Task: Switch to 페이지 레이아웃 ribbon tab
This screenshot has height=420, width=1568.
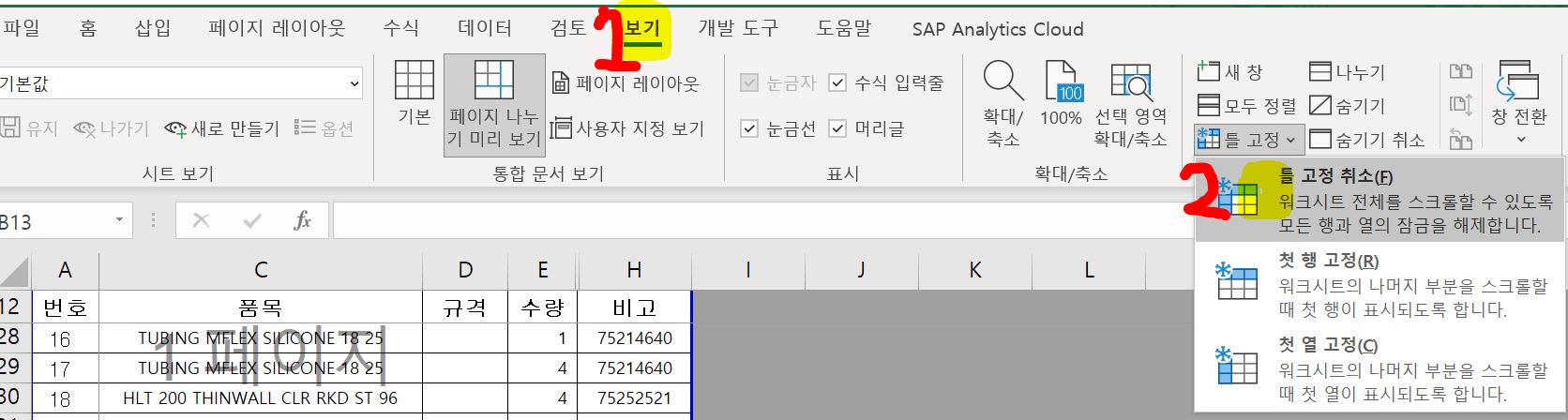Action: click(x=277, y=28)
